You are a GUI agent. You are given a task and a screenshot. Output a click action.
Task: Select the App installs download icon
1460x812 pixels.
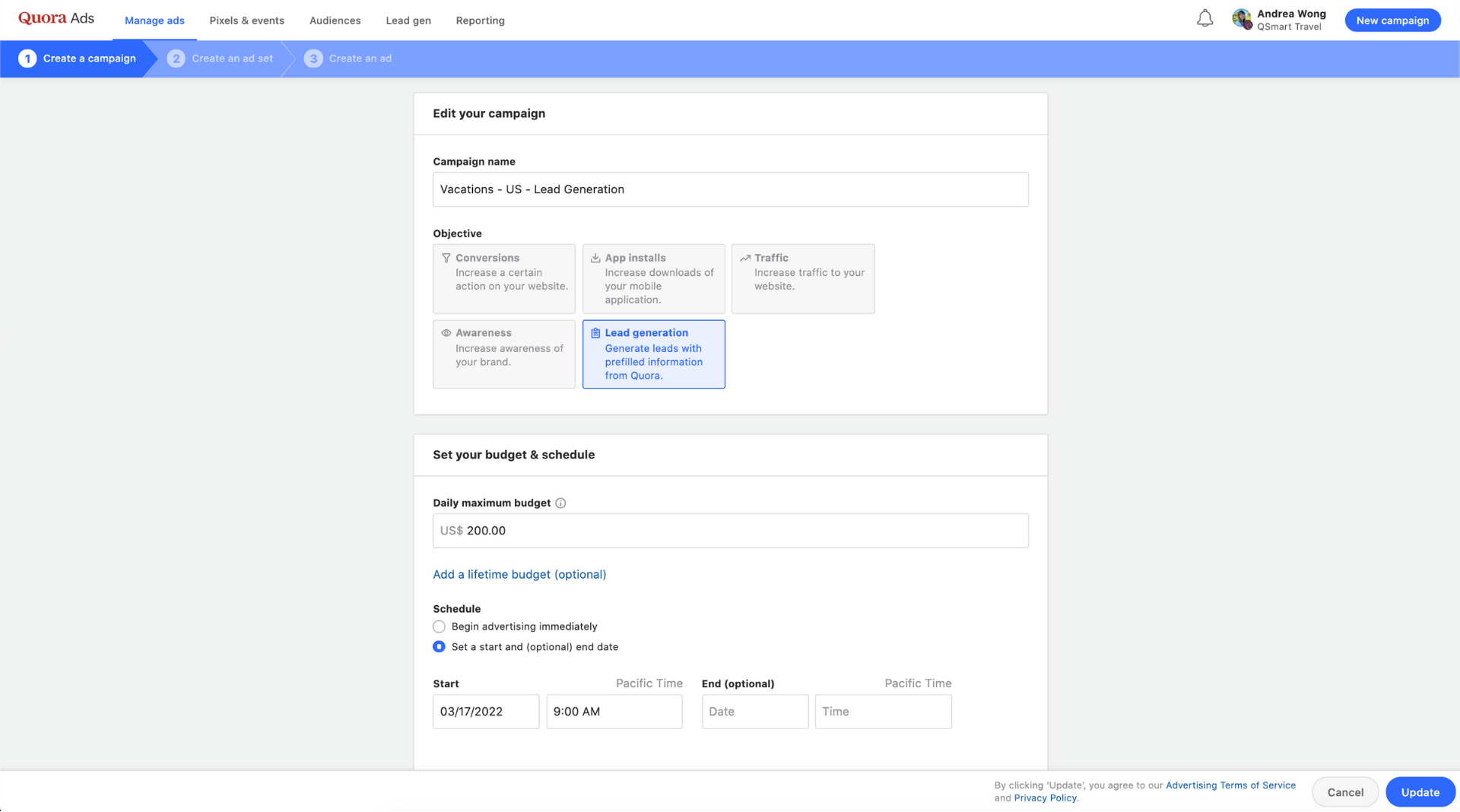595,259
